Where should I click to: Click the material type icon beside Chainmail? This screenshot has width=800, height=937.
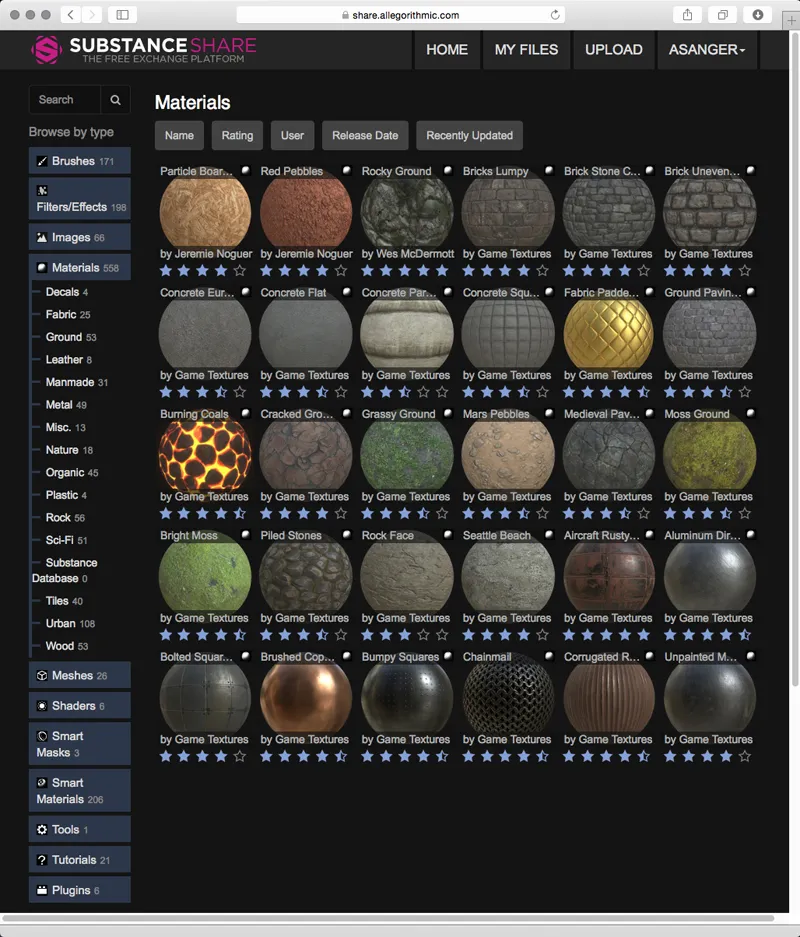pos(548,656)
